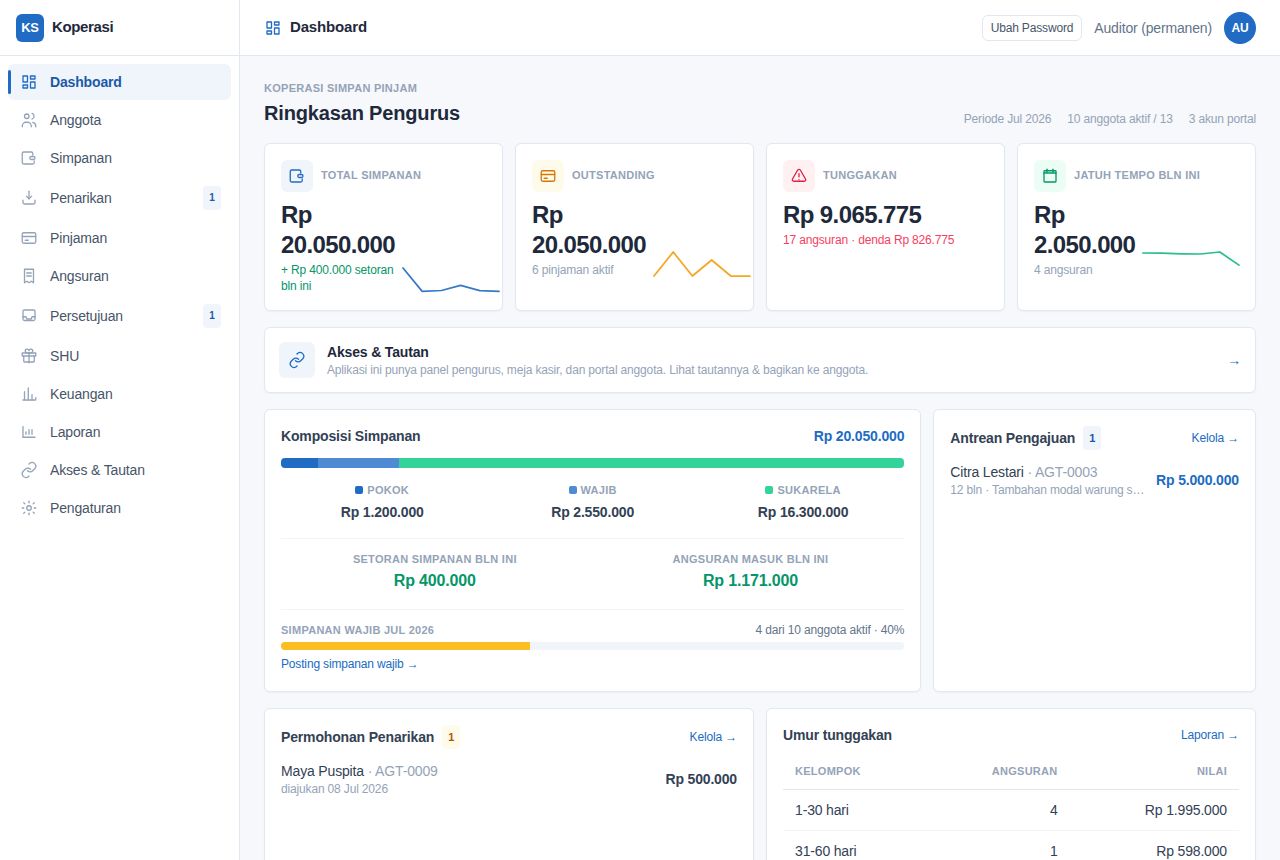Navigate to Pinjaman in sidebar
1280x860 pixels.
tap(120, 238)
